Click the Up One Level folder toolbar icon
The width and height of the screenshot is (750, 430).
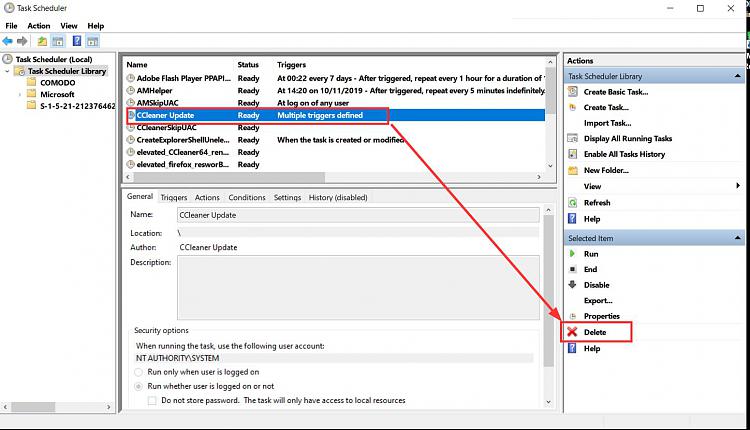(x=42, y=41)
